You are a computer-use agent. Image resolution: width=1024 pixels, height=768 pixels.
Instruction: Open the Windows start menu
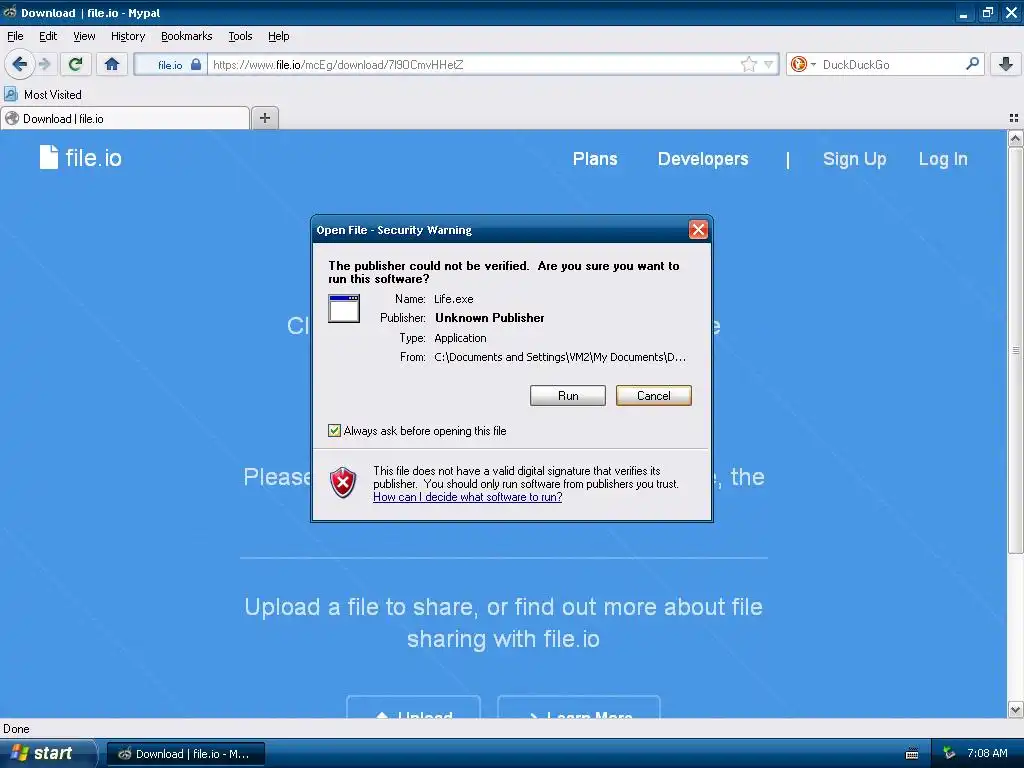[47, 753]
